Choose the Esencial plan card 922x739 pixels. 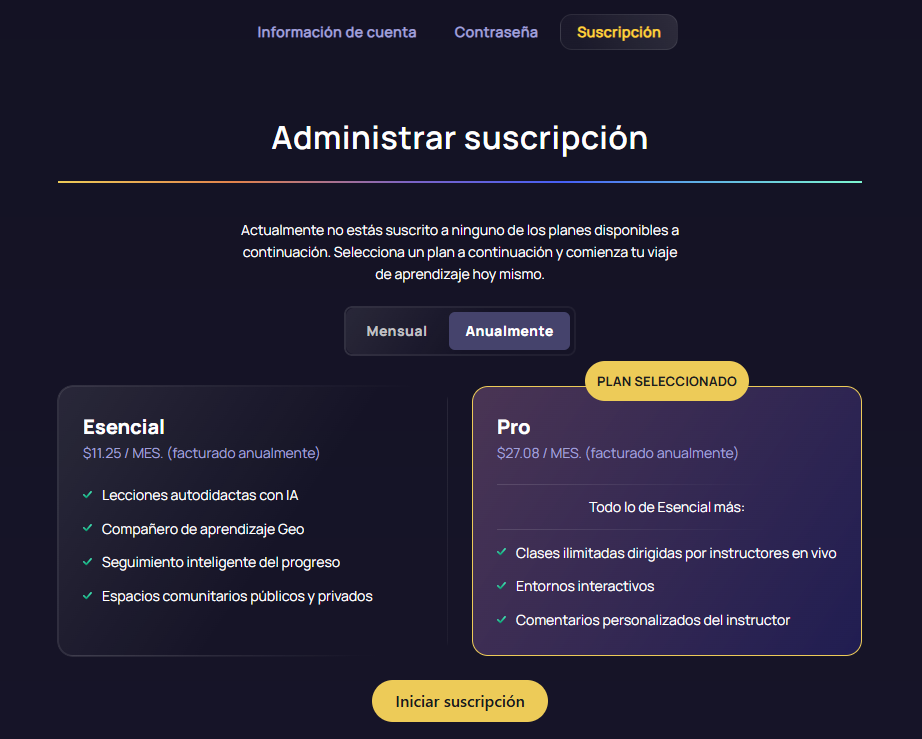[x=252, y=520]
